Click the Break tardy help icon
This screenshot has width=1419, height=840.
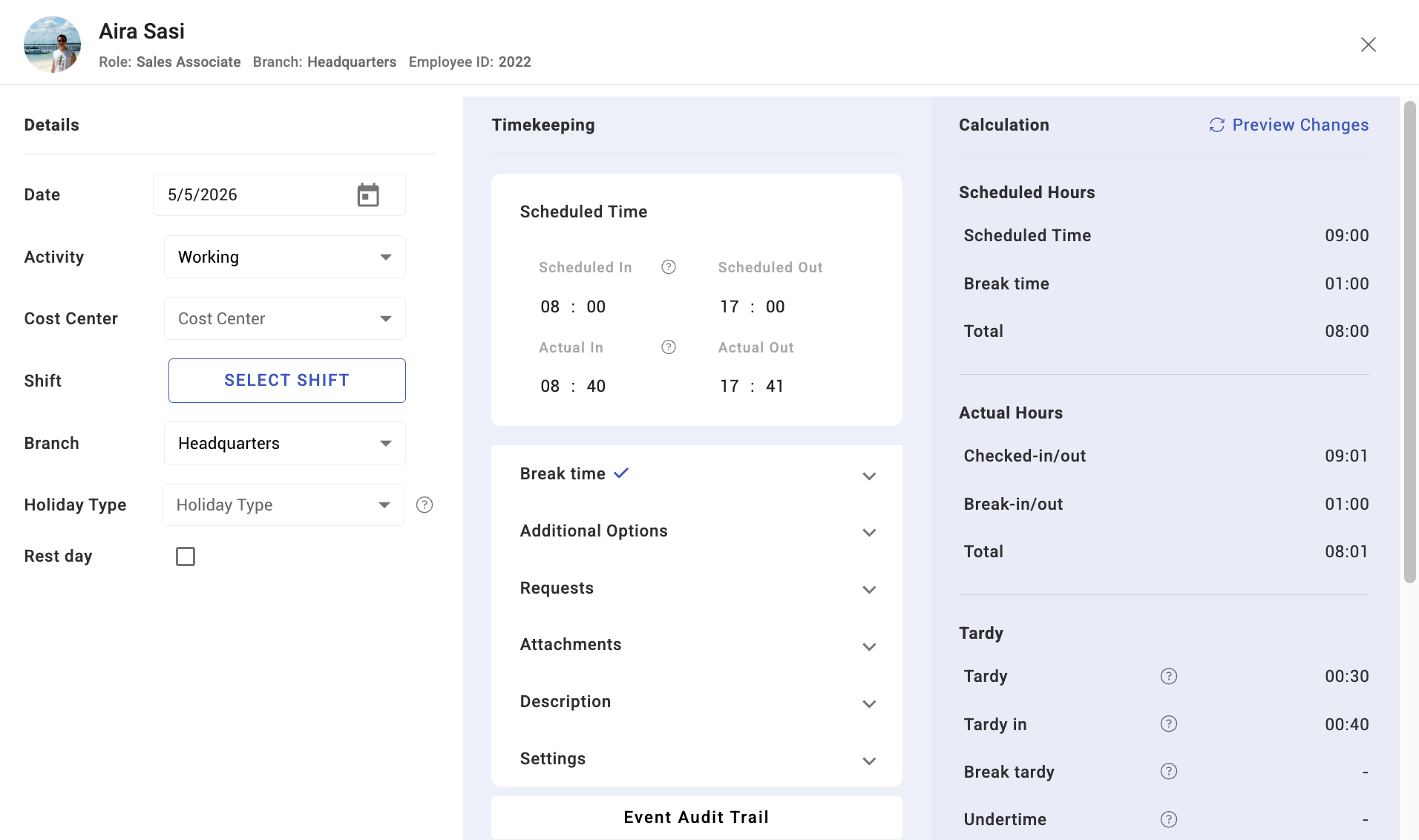1169,772
